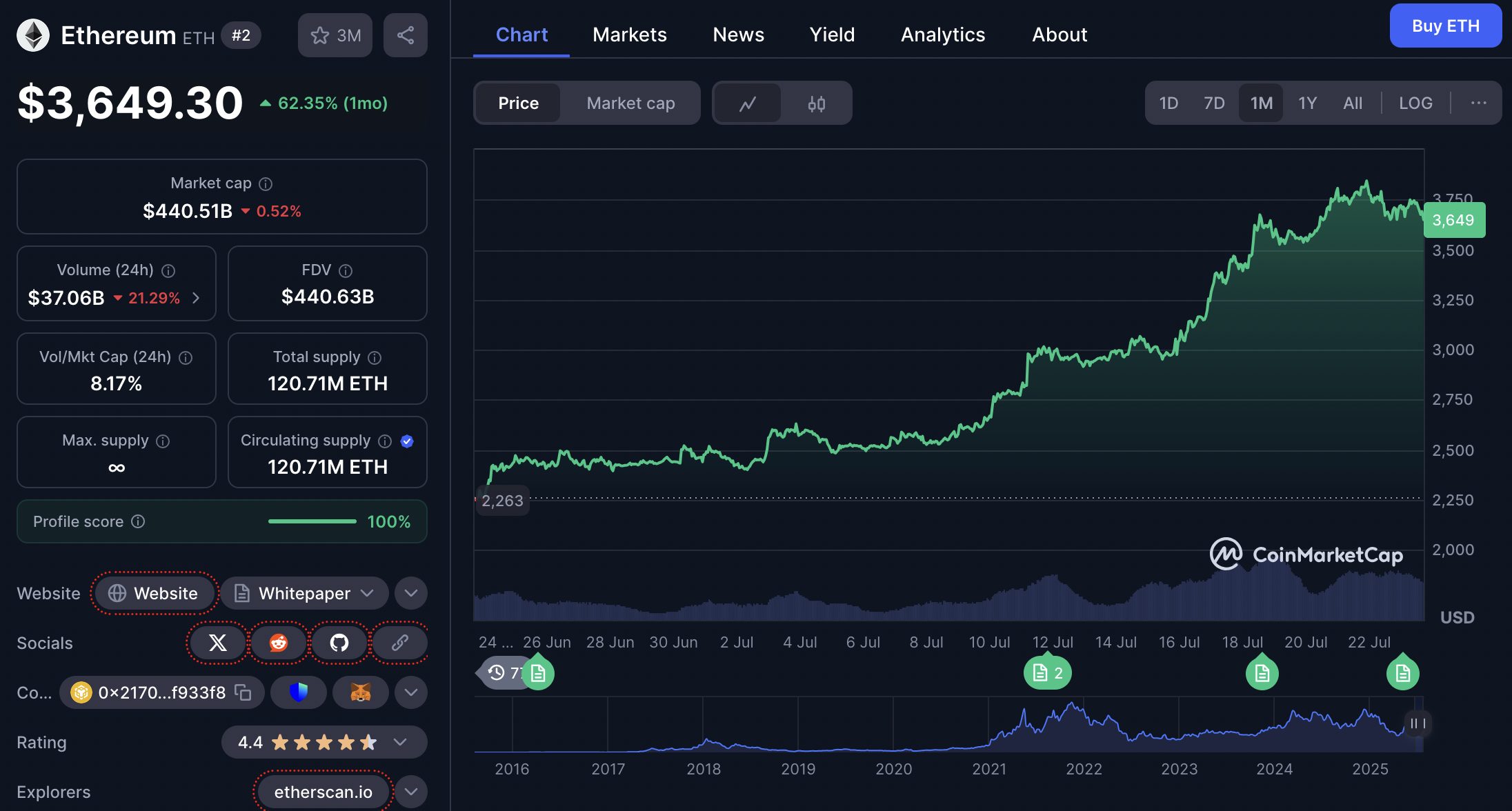The width and height of the screenshot is (1512, 811).
Task: Open the 12 Jul news marker
Action: tap(1048, 673)
